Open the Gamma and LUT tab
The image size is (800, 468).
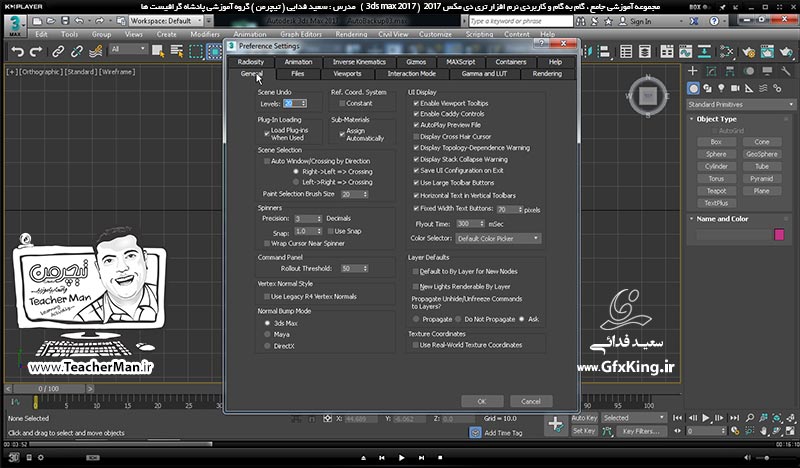click(x=484, y=74)
